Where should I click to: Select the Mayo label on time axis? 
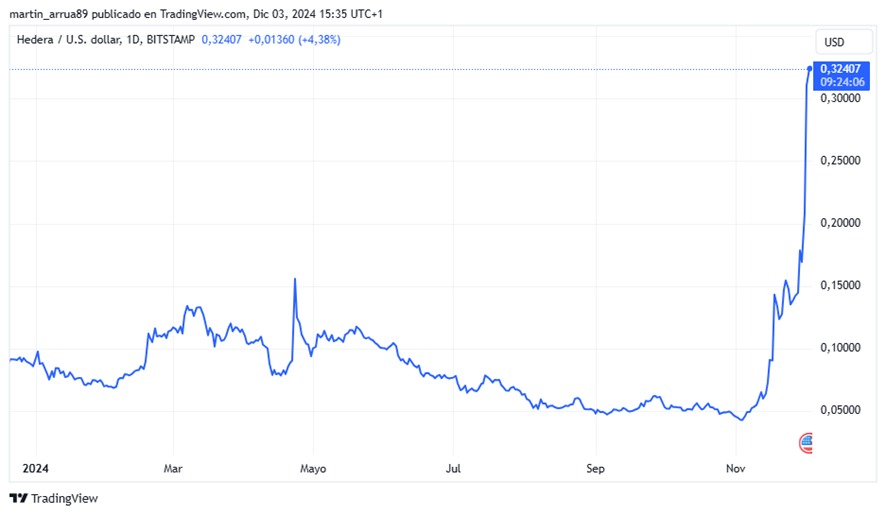tap(314, 468)
